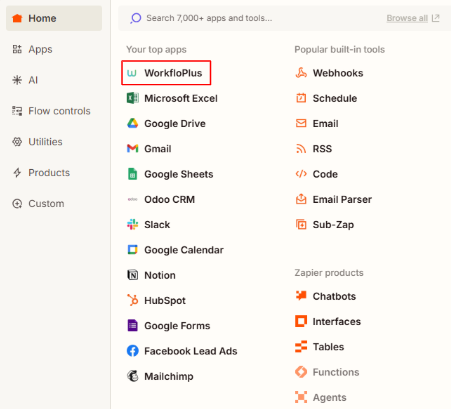Click the Odoo CRM icon
The height and width of the screenshot is (409, 451).
coord(133,199)
